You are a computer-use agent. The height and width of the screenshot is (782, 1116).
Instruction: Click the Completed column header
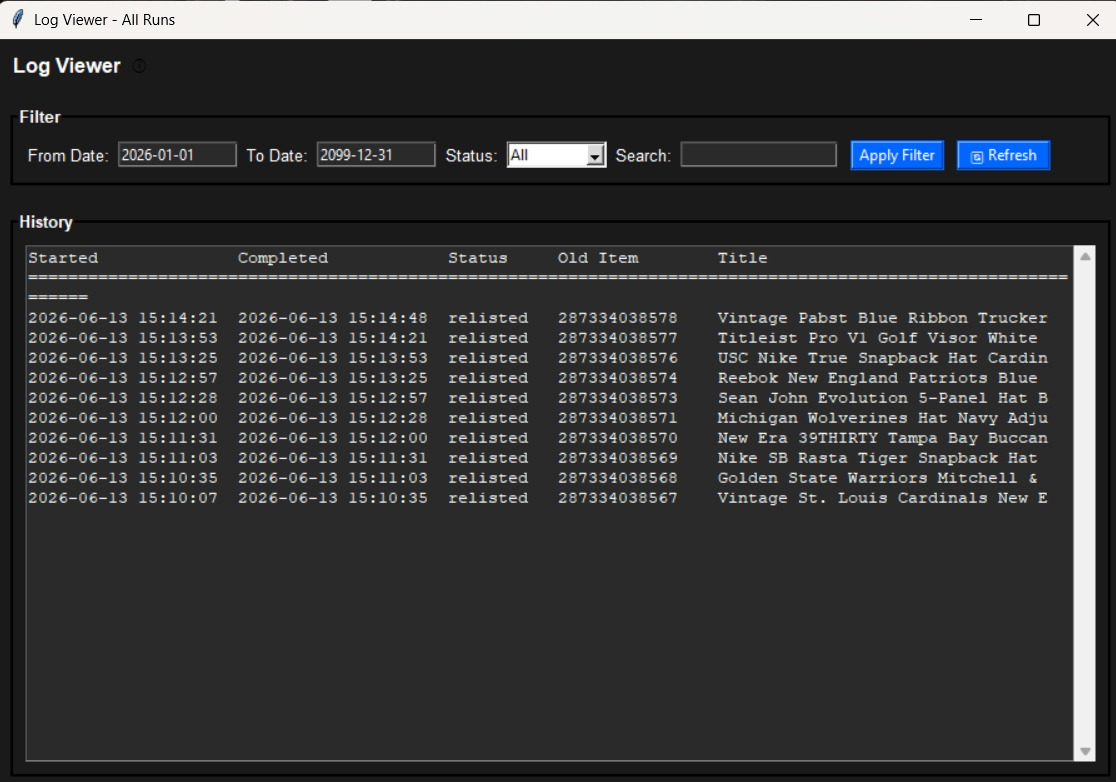coord(283,258)
